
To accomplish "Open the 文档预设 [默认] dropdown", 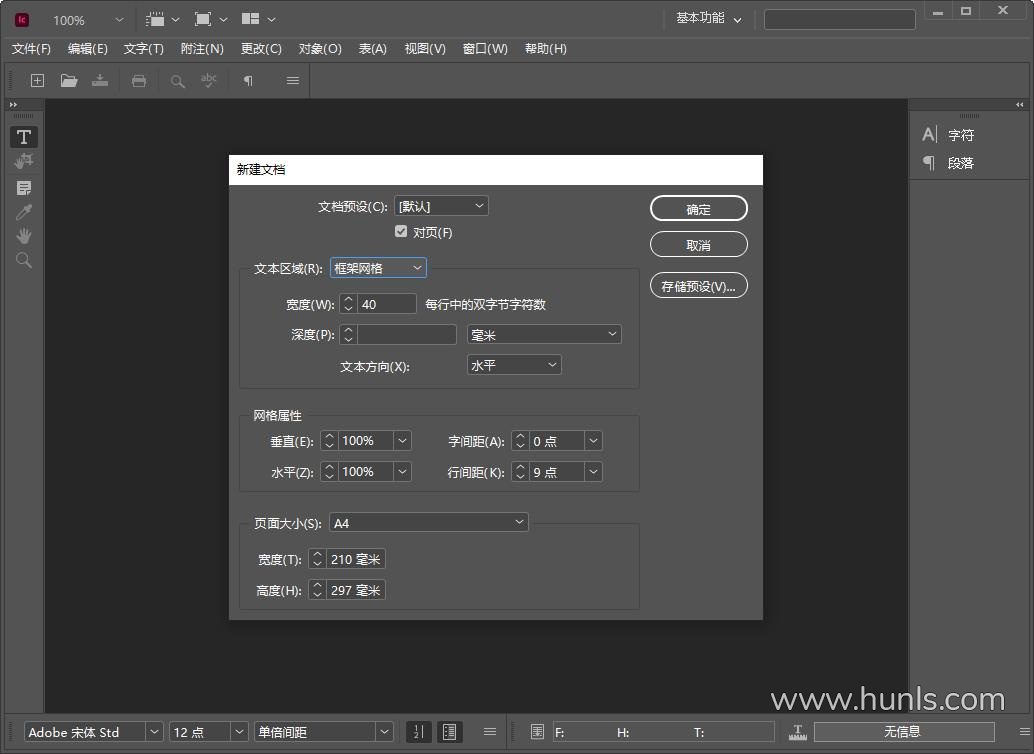I will tap(441, 206).
